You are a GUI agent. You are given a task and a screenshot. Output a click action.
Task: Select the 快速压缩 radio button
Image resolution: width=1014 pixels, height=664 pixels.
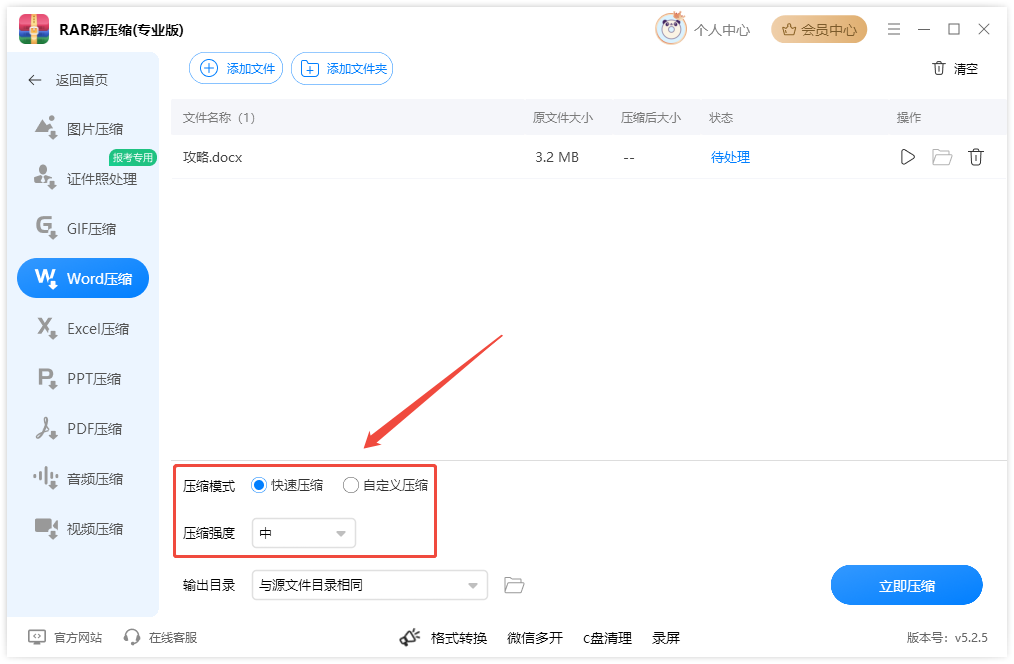[x=259, y=485]
